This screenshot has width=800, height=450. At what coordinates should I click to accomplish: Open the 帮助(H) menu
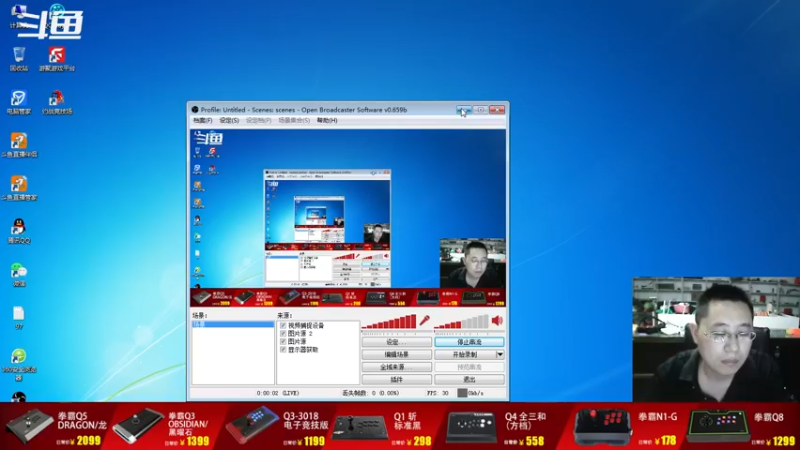tap(327, 120)
